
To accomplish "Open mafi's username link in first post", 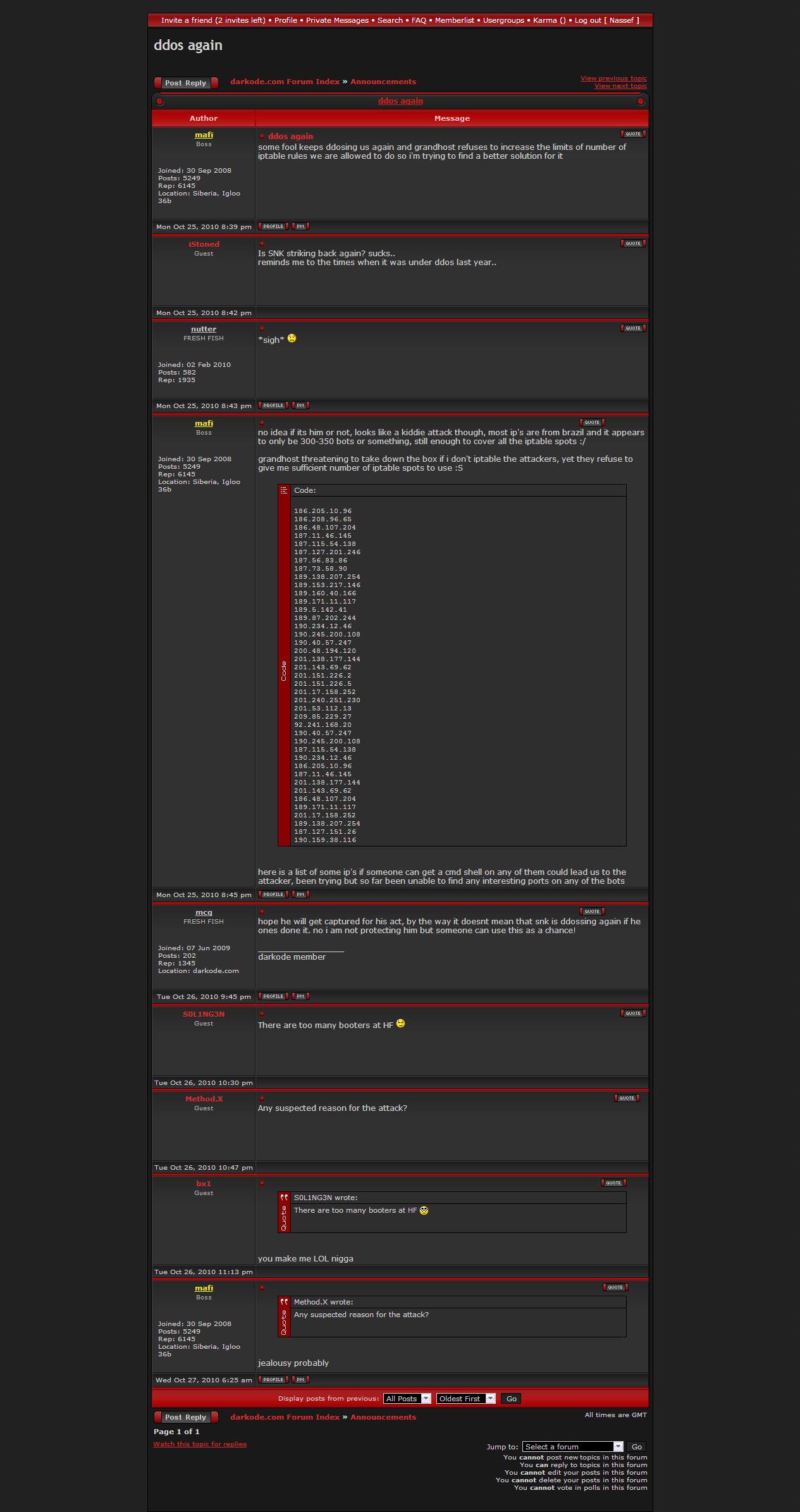I will (x=204, y=135).
